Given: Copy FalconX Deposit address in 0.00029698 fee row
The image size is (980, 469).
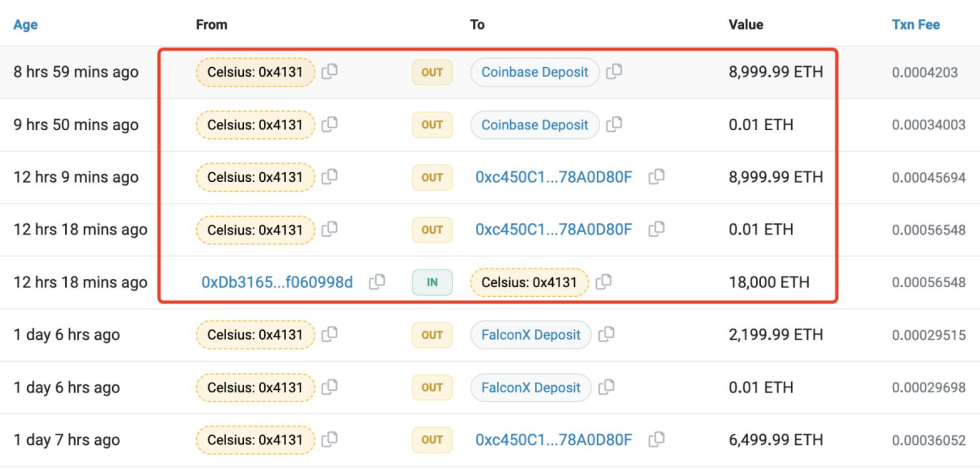Looking at the screenshot, I should [606, 387].
